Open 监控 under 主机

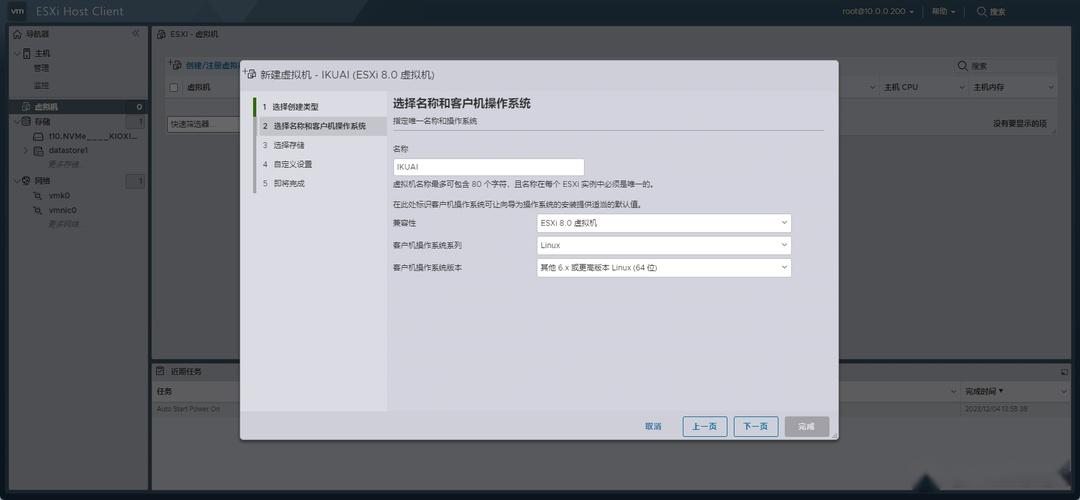pos(41,85)
